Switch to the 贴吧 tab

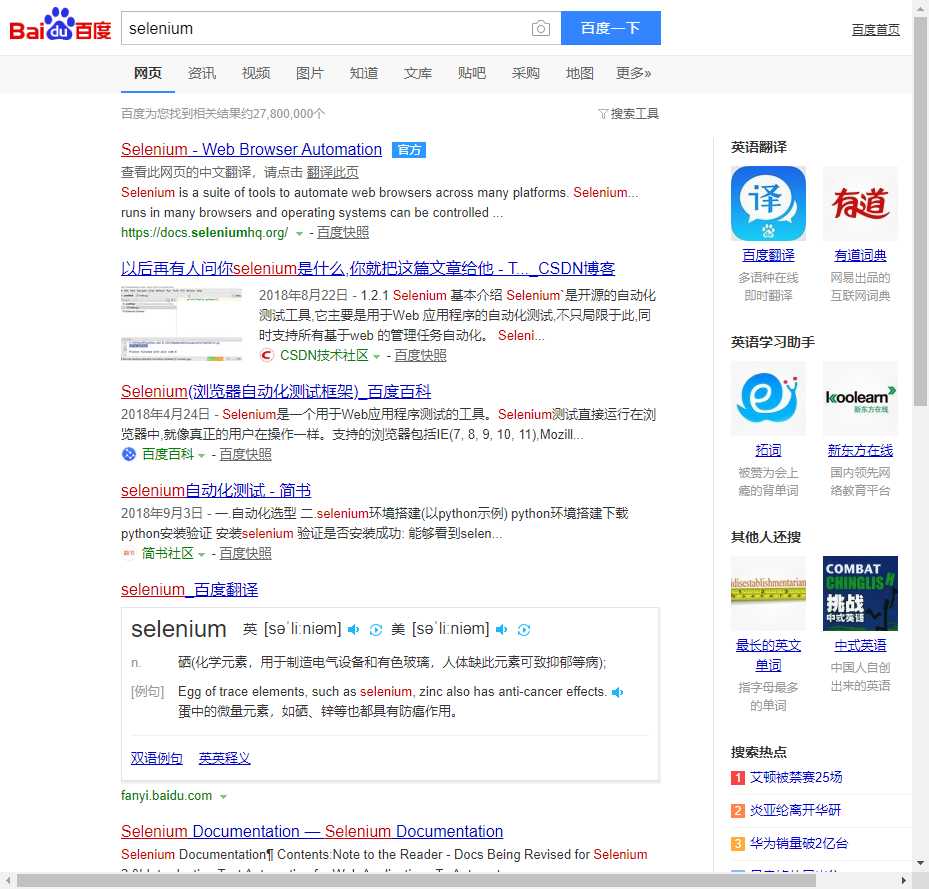[x=472, y=73]
